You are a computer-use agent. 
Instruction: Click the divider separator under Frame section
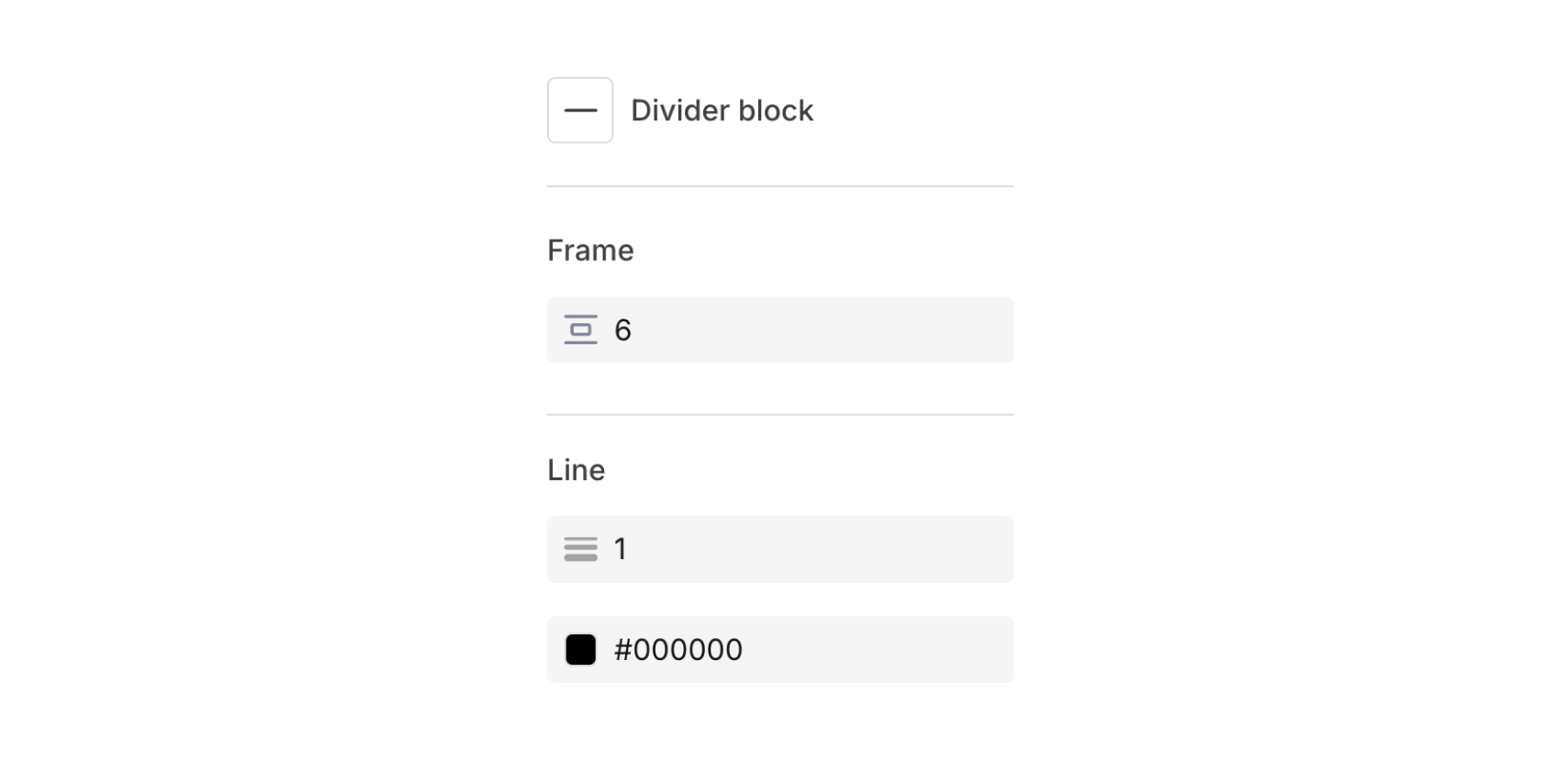tap(780, 414)
